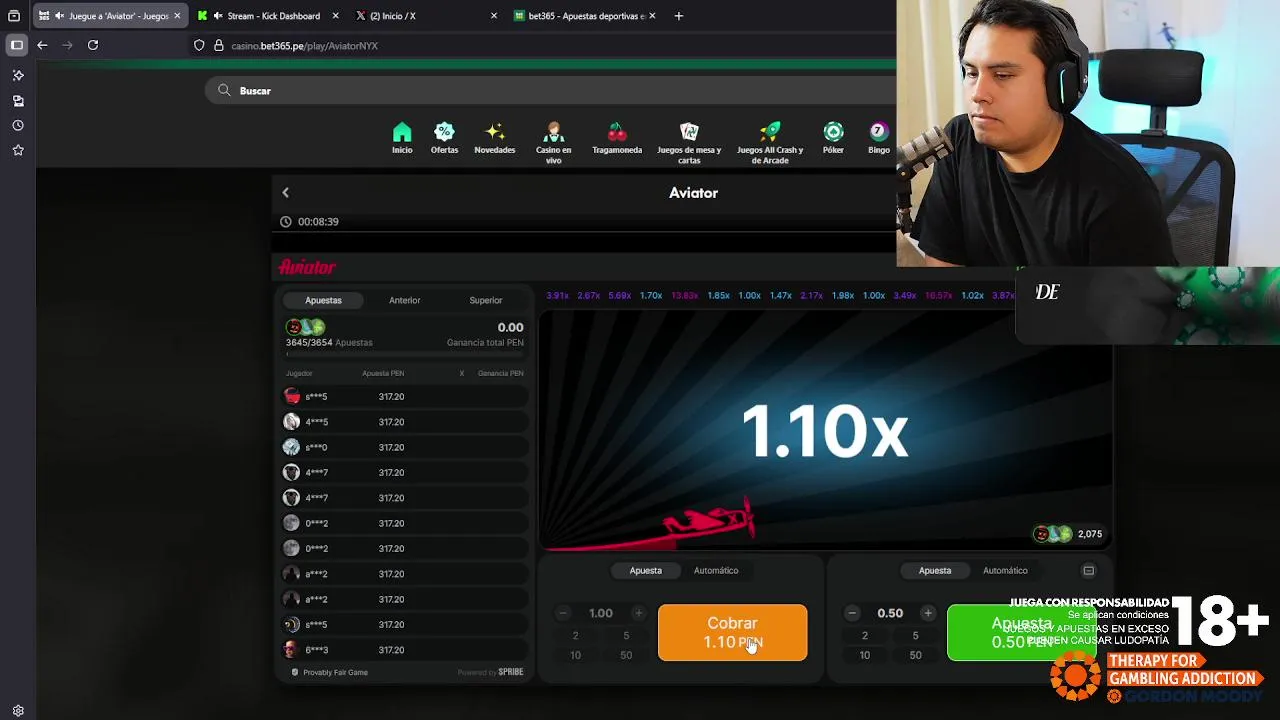Click the Aviator logo
This screenshot has width=1280, height=720.
(307, 267)
